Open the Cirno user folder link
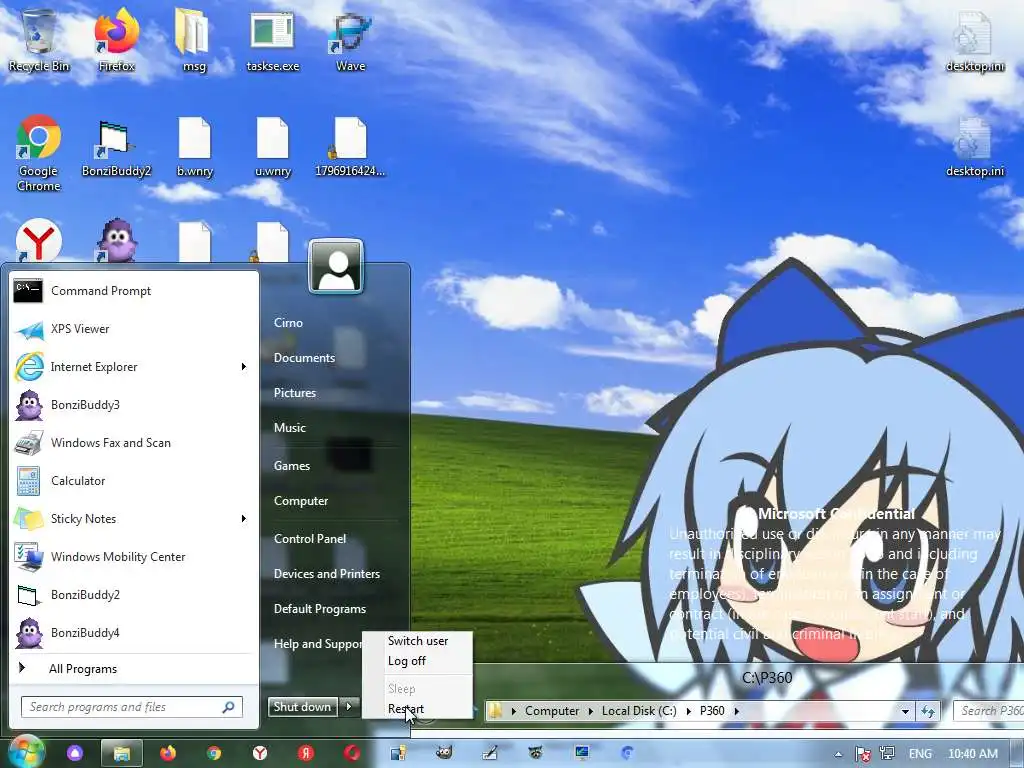Screen dimensions: 1024x768 288,323
